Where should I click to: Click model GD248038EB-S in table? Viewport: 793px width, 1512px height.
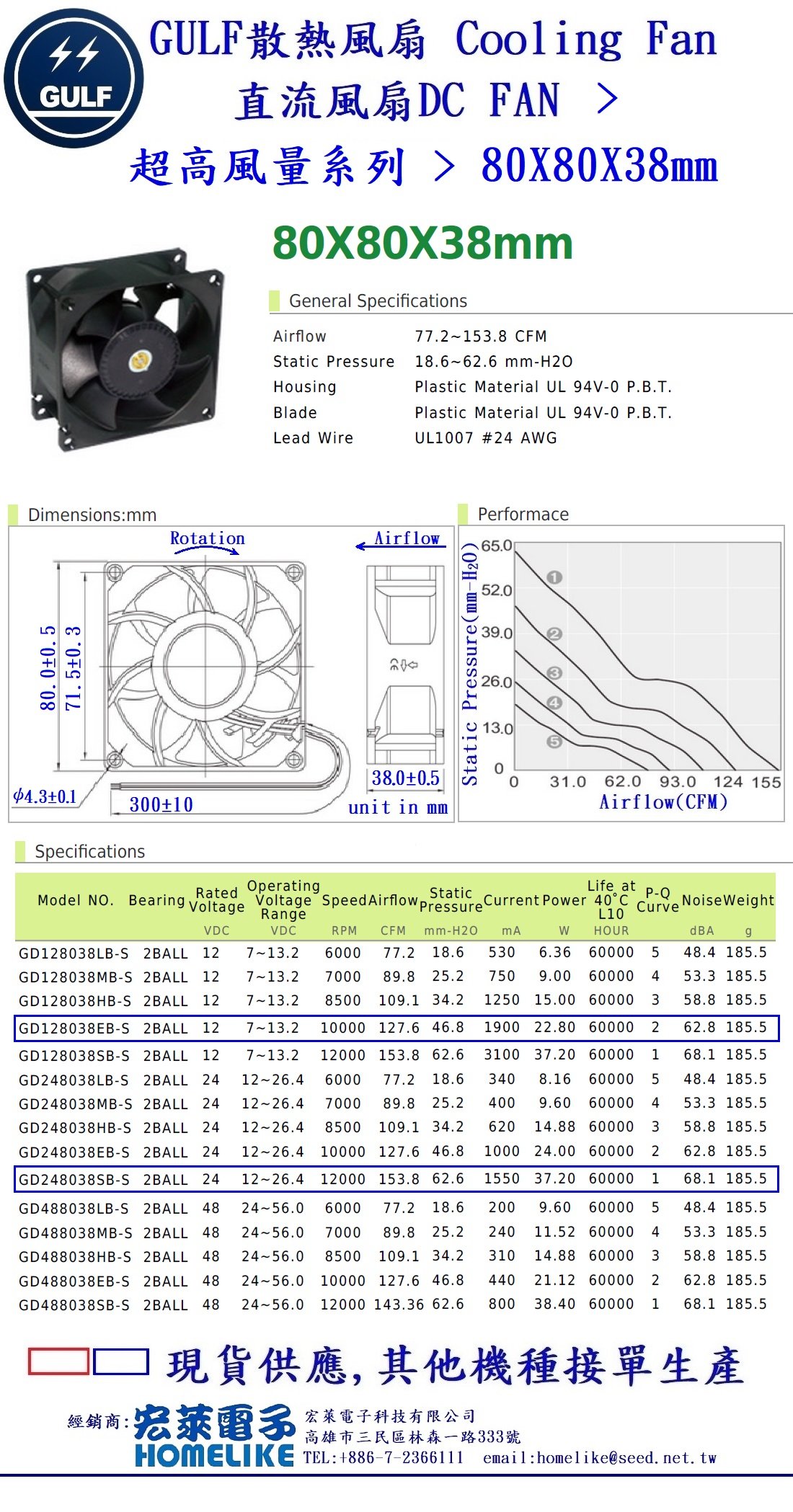click(x=74, y=1152)
